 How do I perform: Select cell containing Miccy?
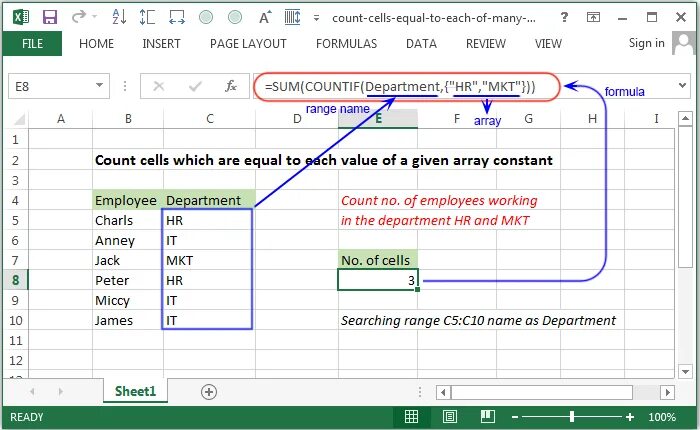click(x=128, y=301)
